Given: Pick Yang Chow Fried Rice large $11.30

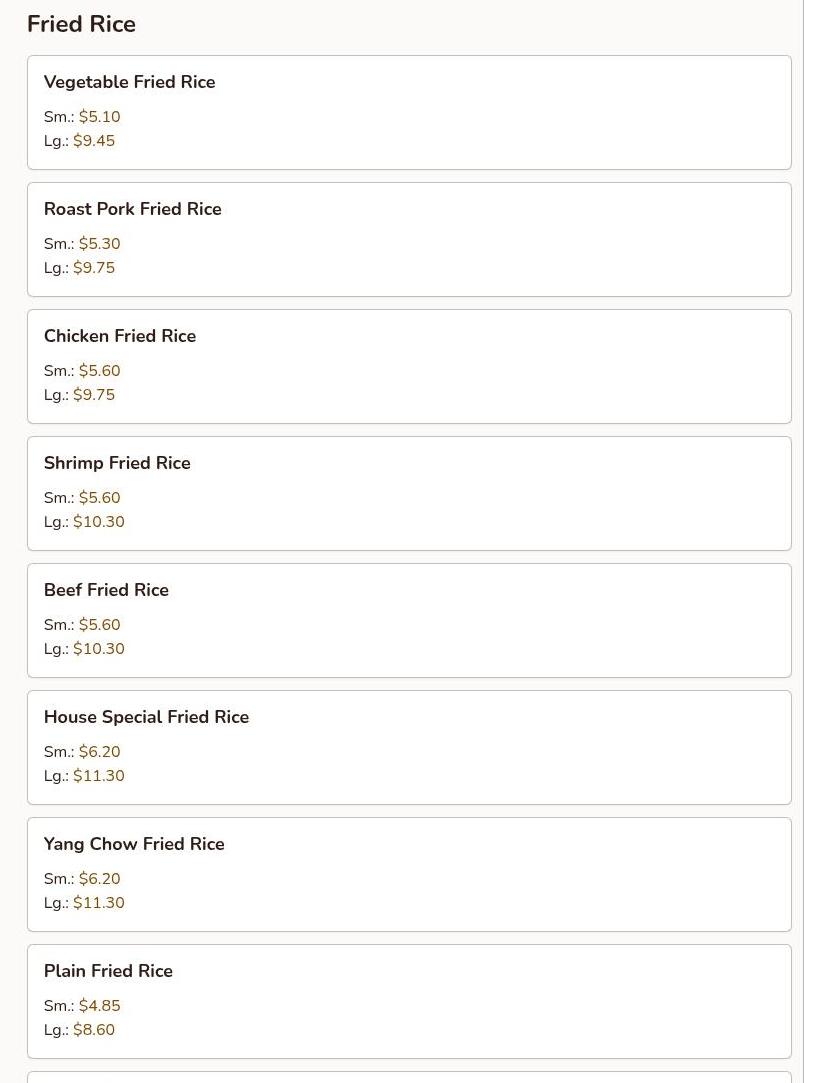Looking at the screenshot, I should 99,903.
